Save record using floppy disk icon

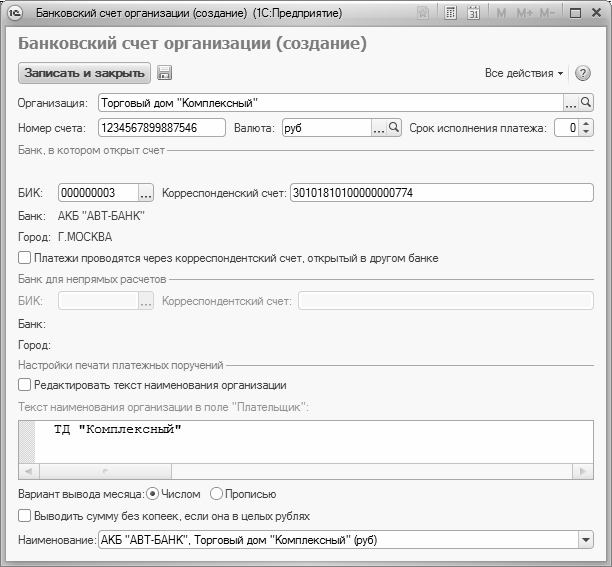(x=164, y=73)
